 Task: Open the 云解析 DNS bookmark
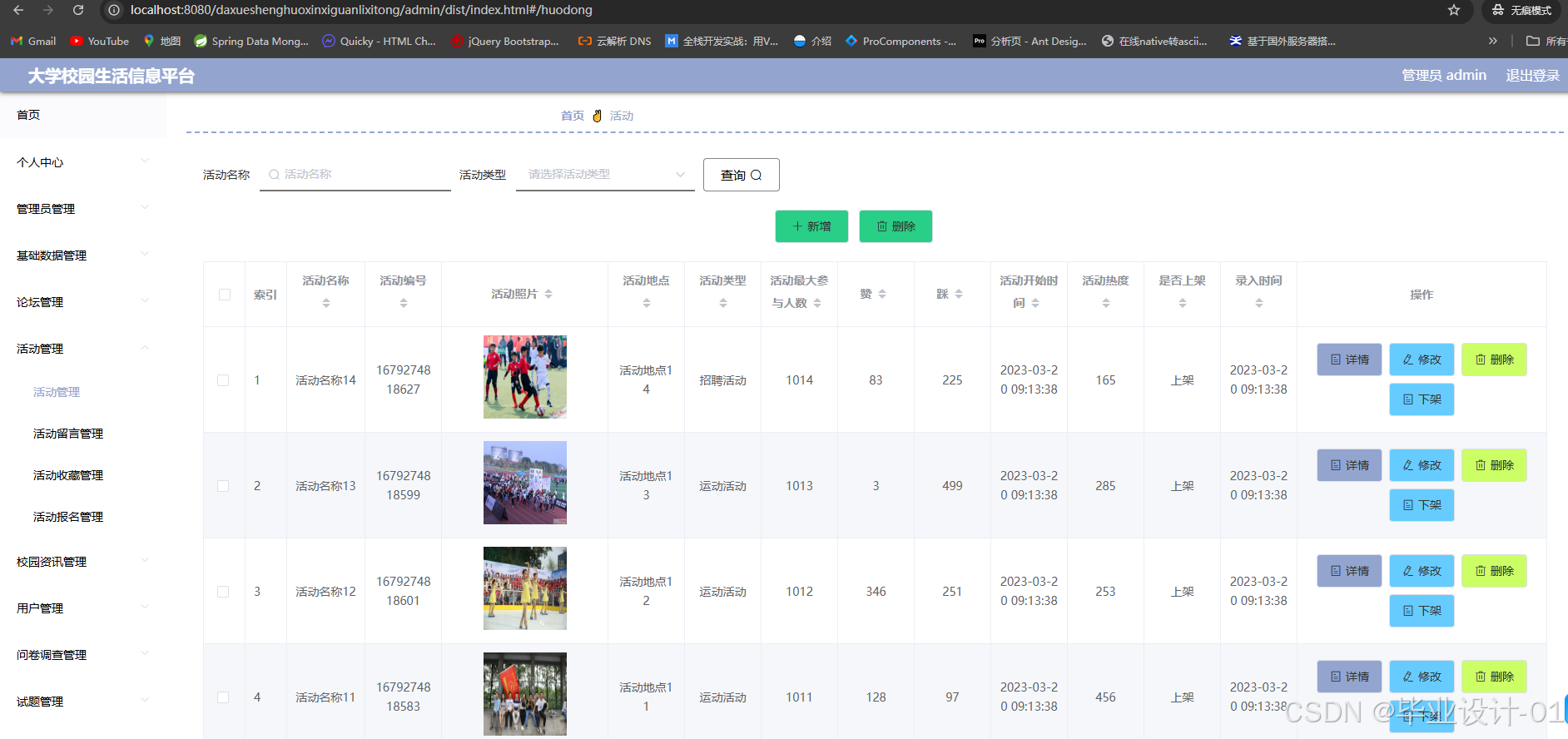click(615, 41)
